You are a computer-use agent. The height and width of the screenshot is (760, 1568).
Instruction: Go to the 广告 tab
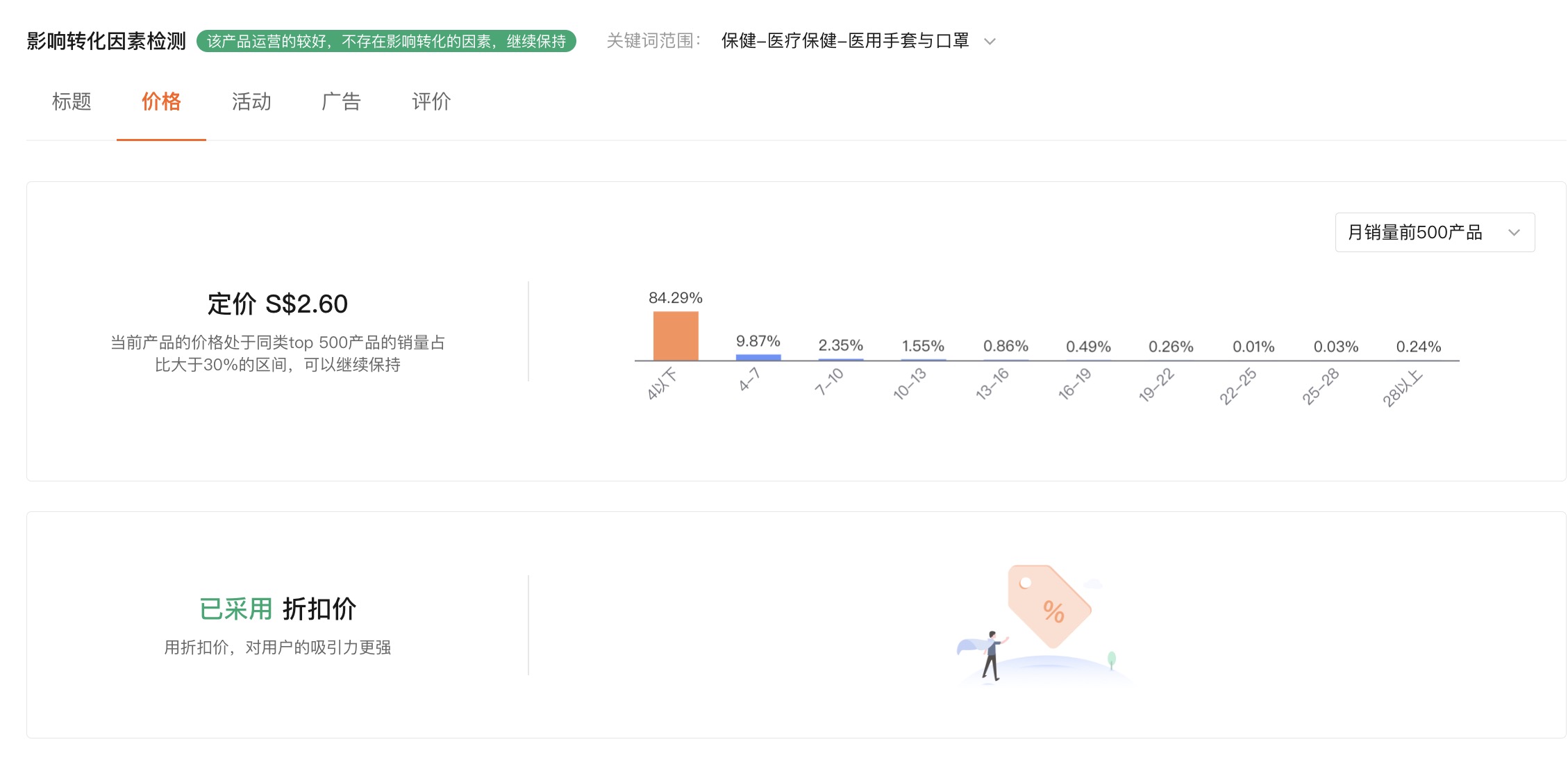tap(341, 101)
